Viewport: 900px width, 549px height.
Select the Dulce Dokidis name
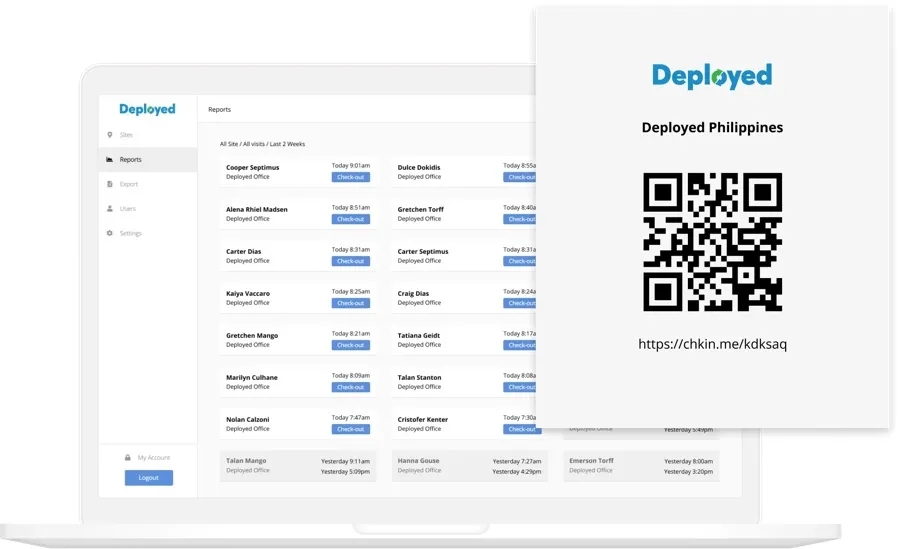[x=419, y=168]
